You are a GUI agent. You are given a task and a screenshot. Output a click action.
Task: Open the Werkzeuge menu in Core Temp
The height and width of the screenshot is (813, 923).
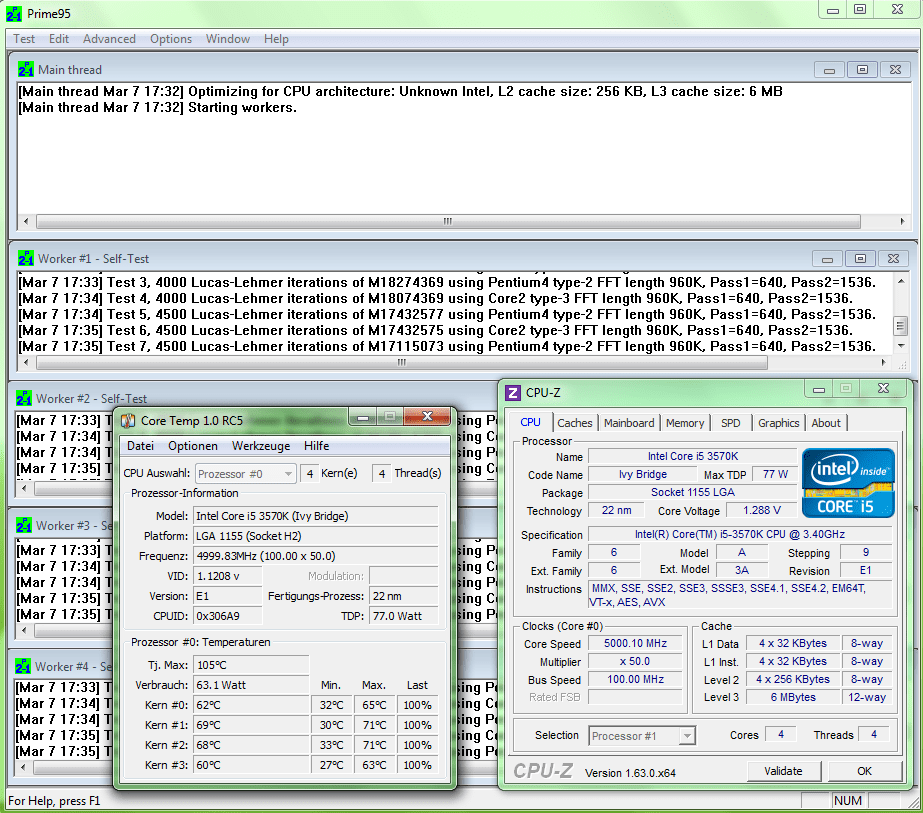coord(261,446)
